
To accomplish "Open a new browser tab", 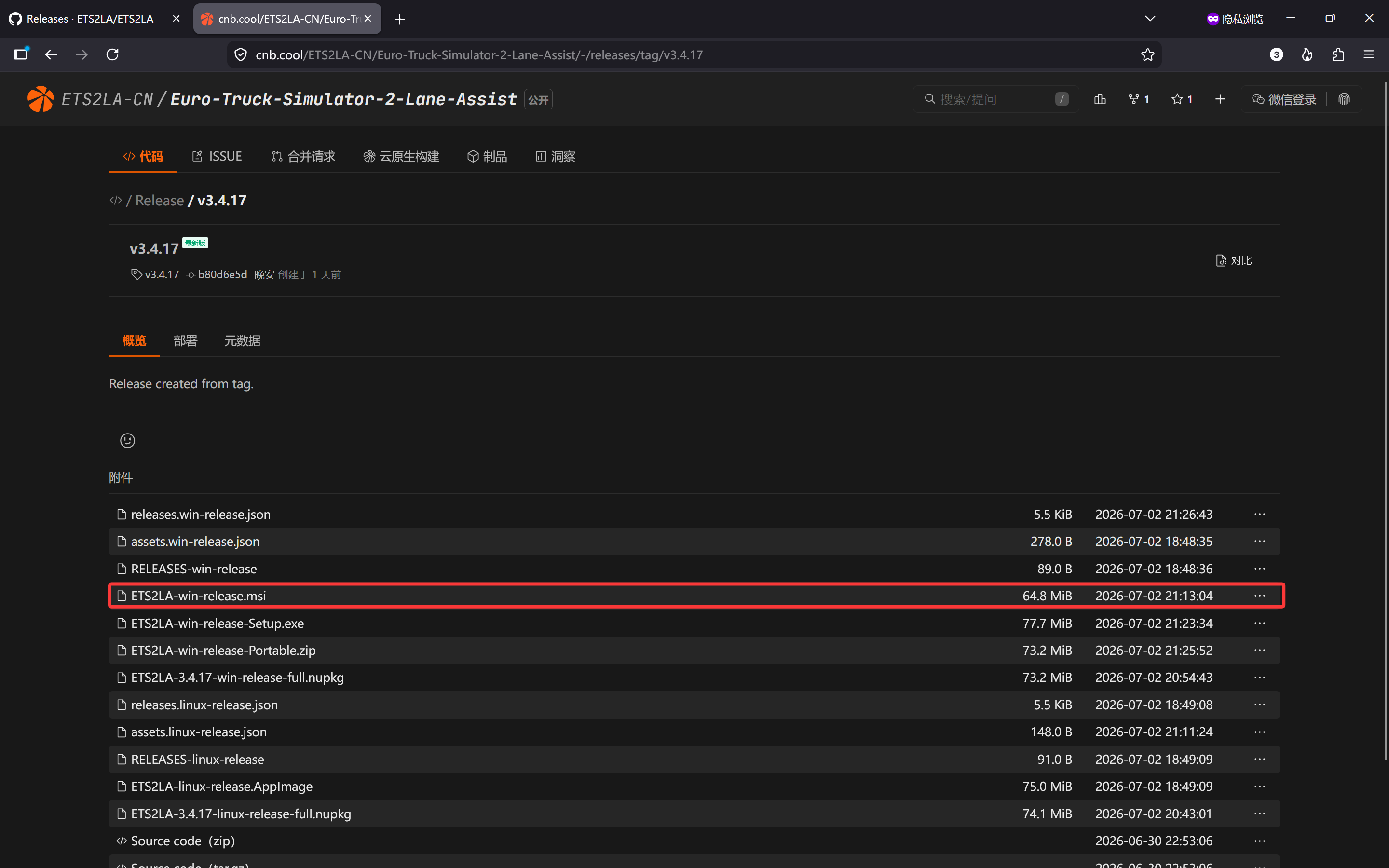I will (x=399, y=19).
